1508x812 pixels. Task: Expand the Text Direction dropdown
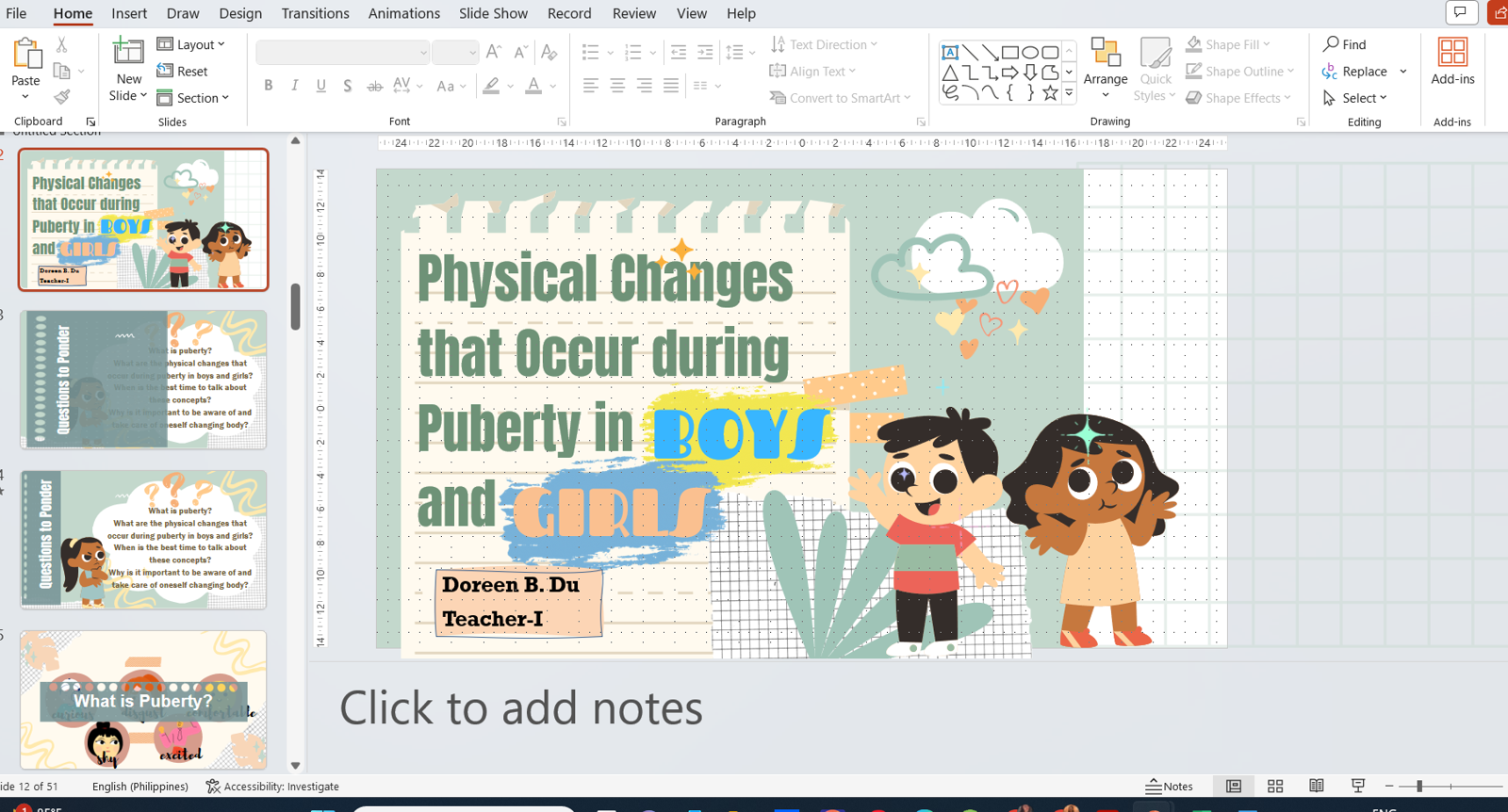(x=824, y=44)
